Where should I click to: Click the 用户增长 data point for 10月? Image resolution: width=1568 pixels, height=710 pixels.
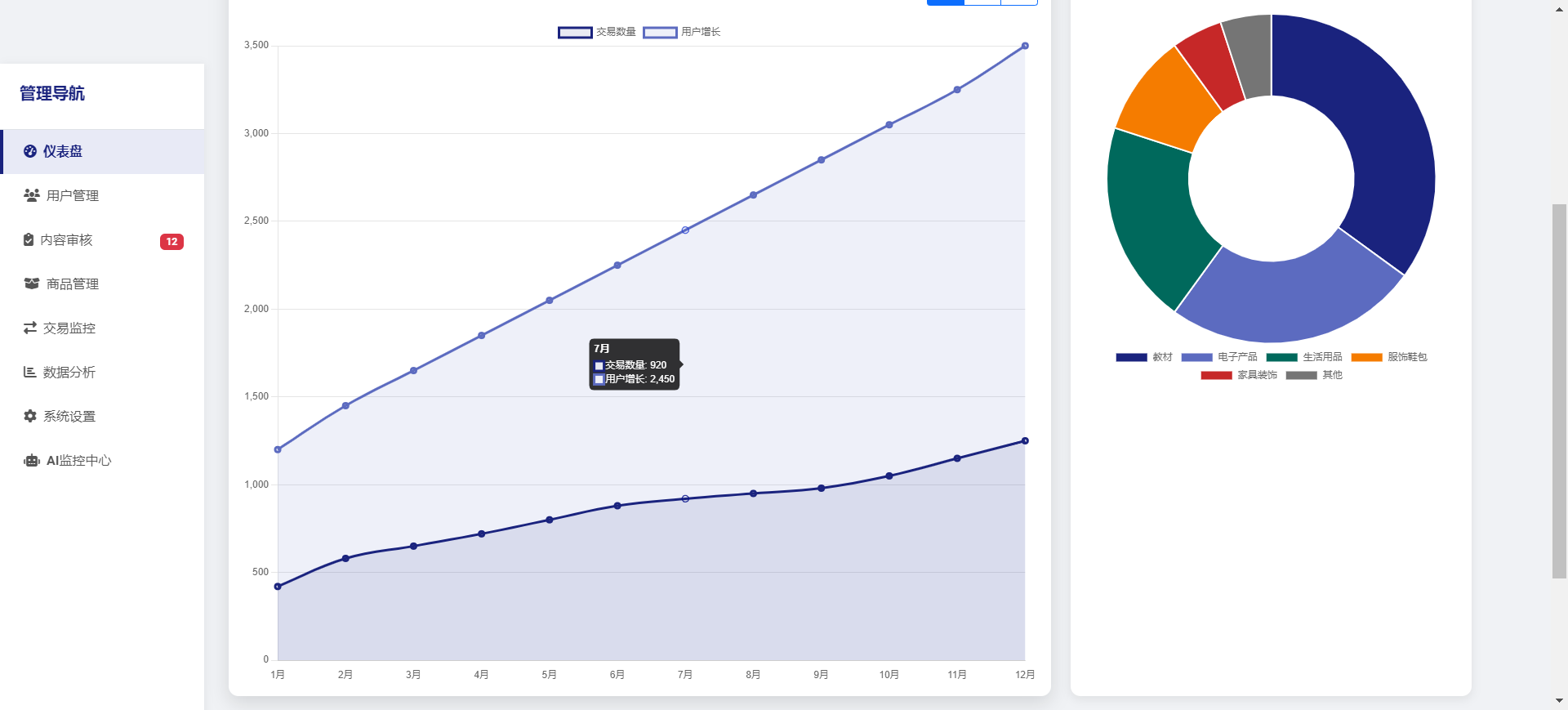click(889, 125)
